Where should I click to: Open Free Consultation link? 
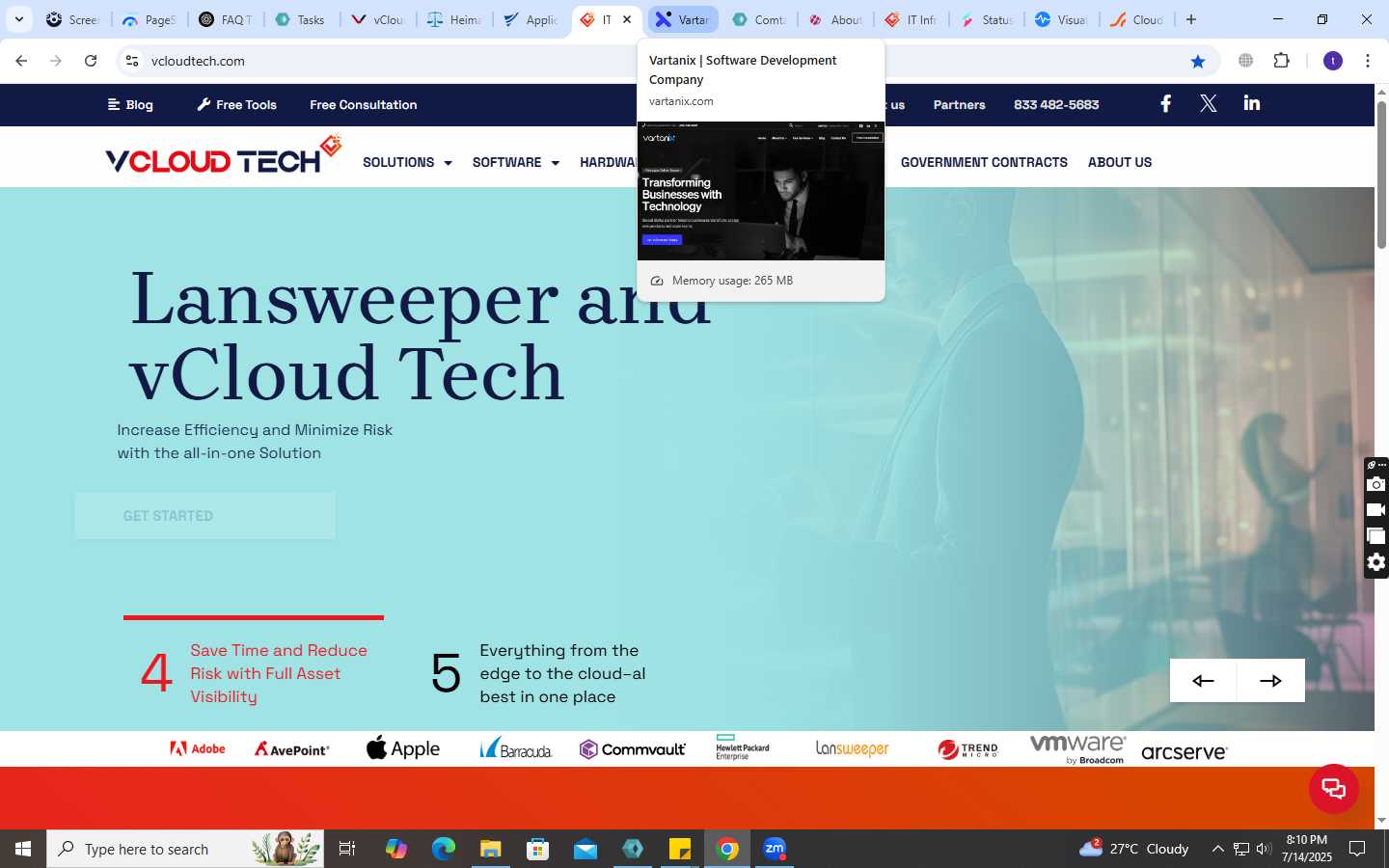[x=364, y=105]
